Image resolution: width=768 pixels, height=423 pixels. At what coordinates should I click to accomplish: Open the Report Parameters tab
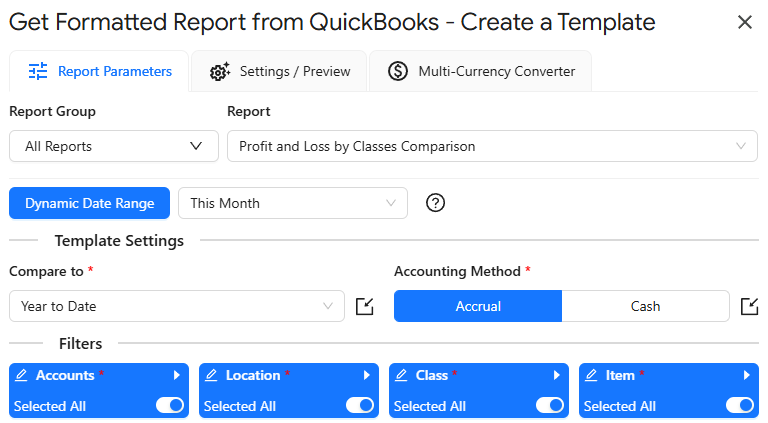(99, 71)
